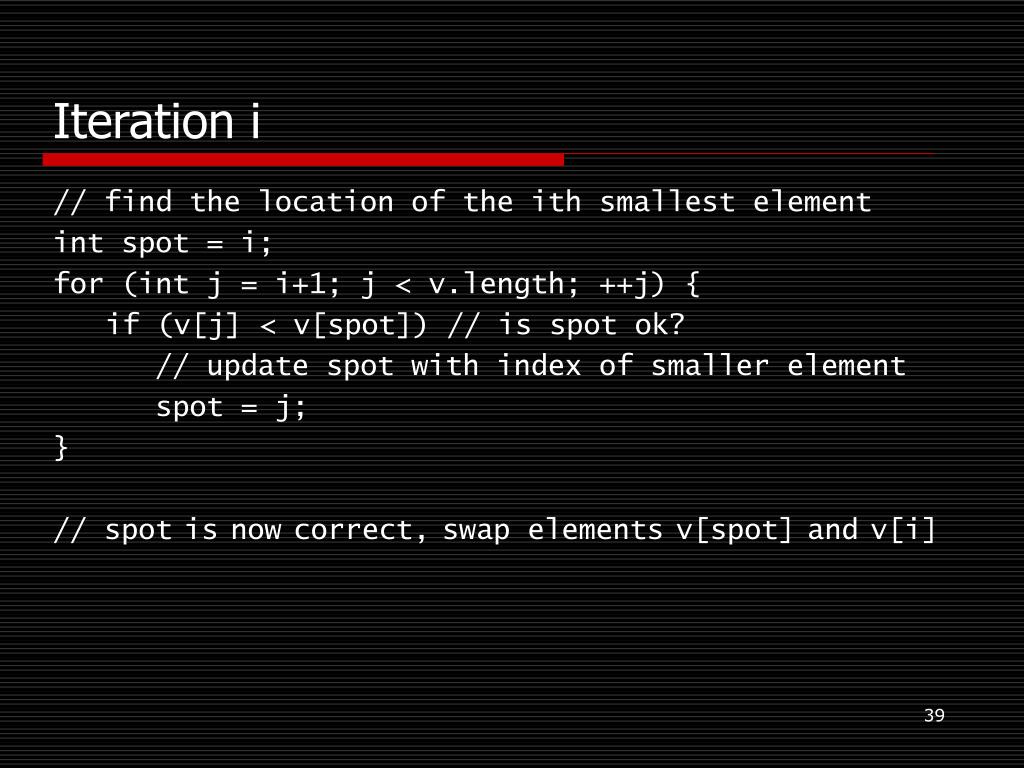Click the '++j' increment expression

click(x=631, y=285)
